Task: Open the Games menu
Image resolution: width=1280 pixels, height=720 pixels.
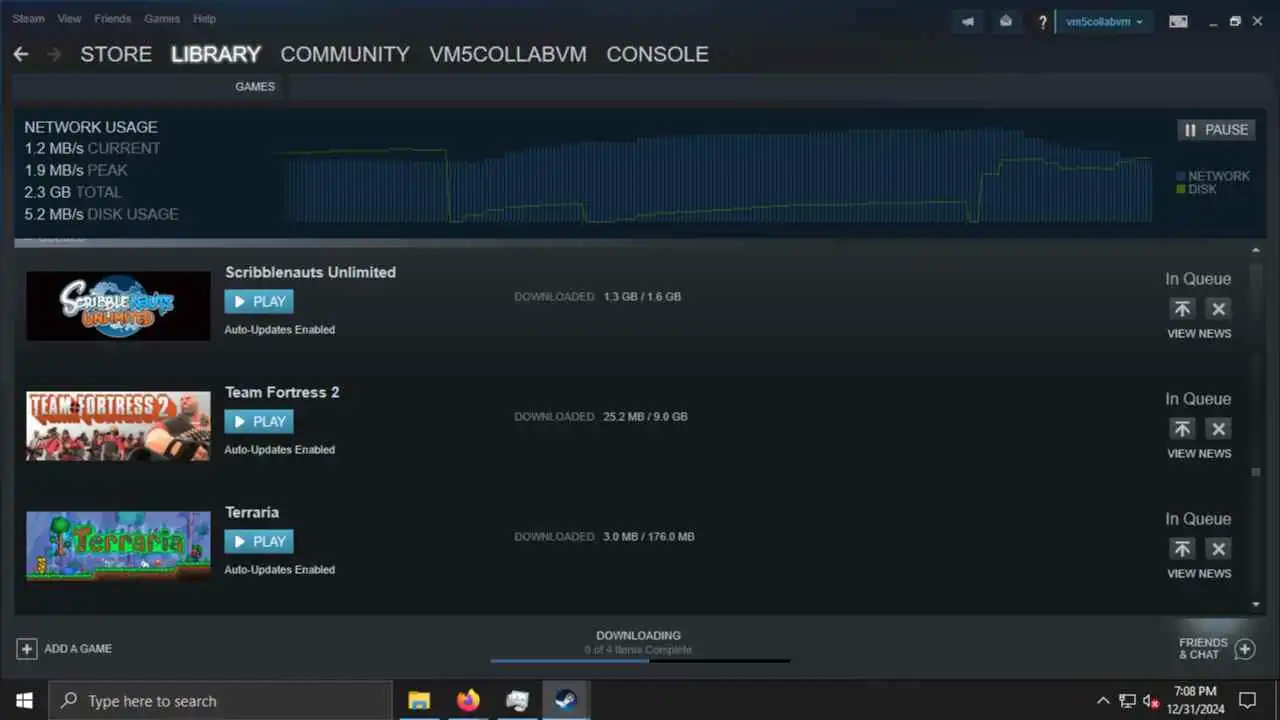Action: click(x=162, y=19)
